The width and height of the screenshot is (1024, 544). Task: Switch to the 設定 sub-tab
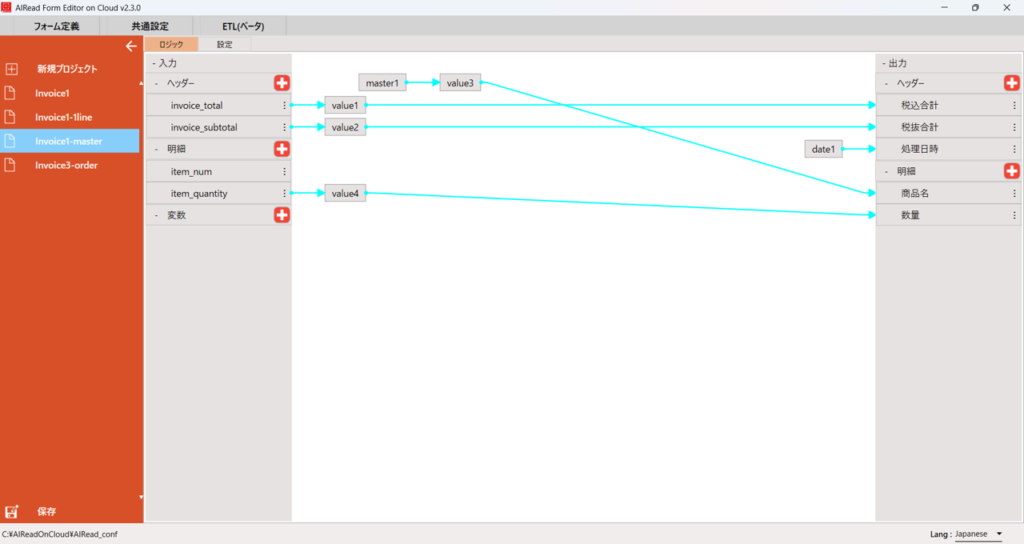coord(224,44)
